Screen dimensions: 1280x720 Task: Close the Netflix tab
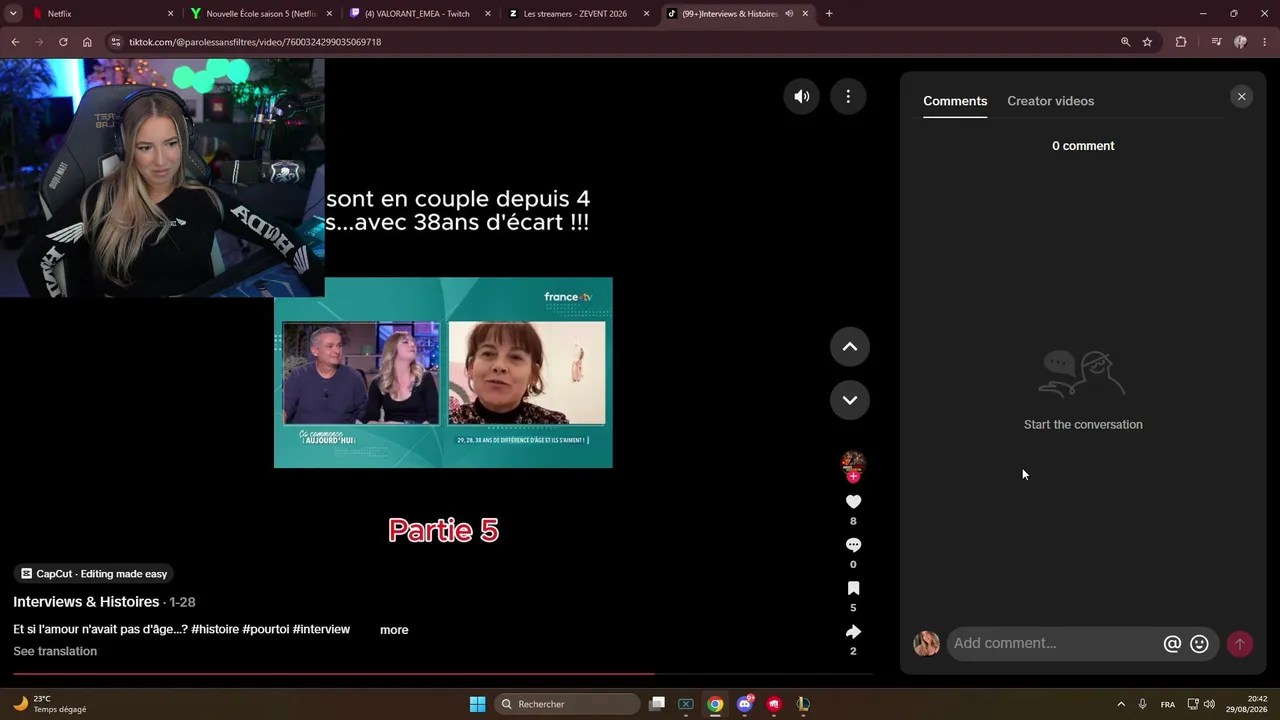170,14
